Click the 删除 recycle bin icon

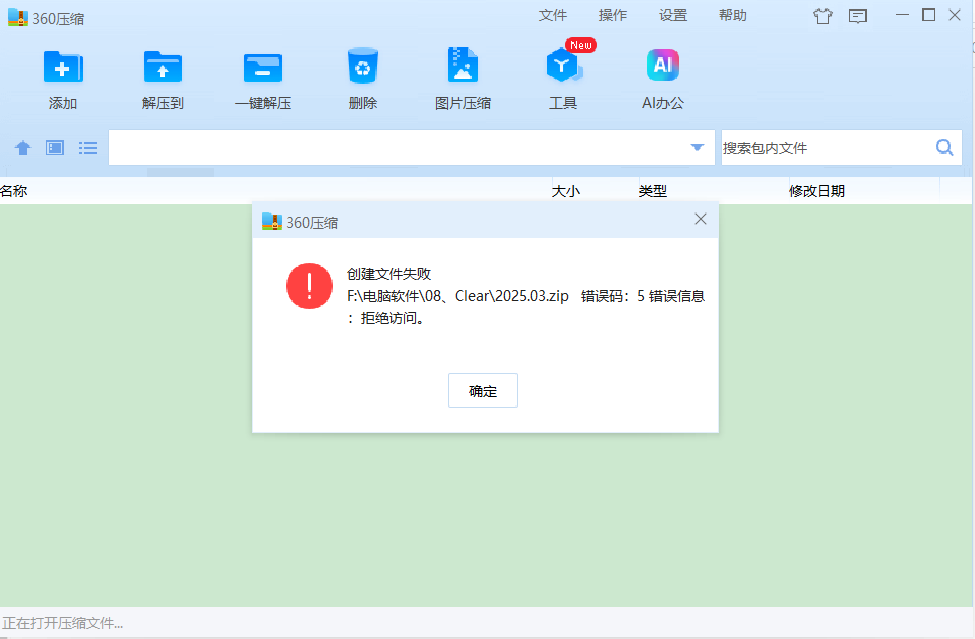(x=363, y=67)
